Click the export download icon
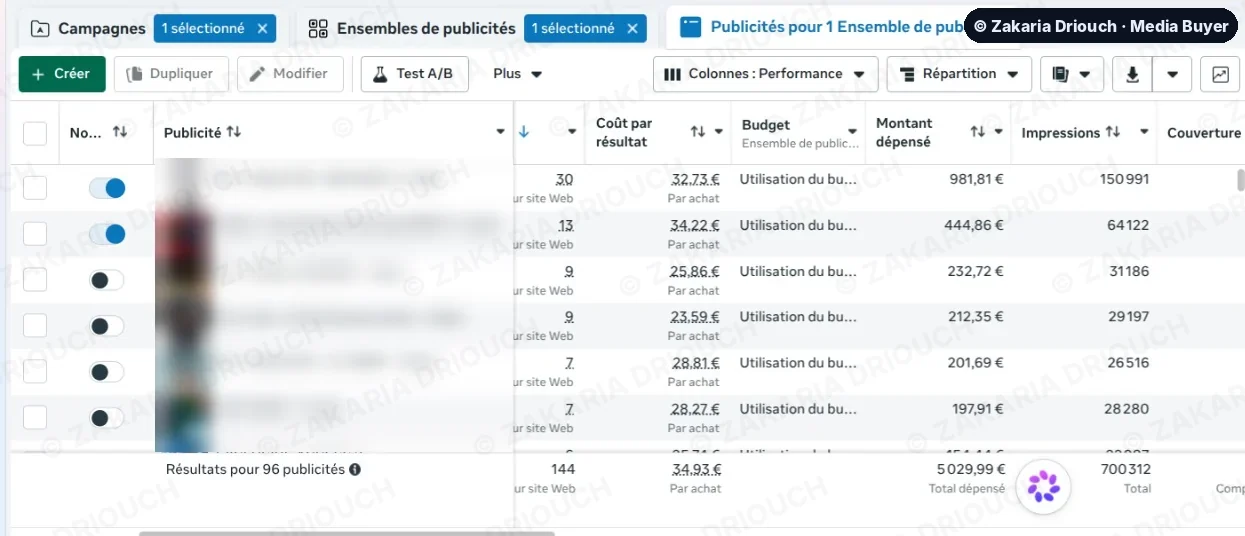This screenshot has height=536, width=1245. point(1133,74)
